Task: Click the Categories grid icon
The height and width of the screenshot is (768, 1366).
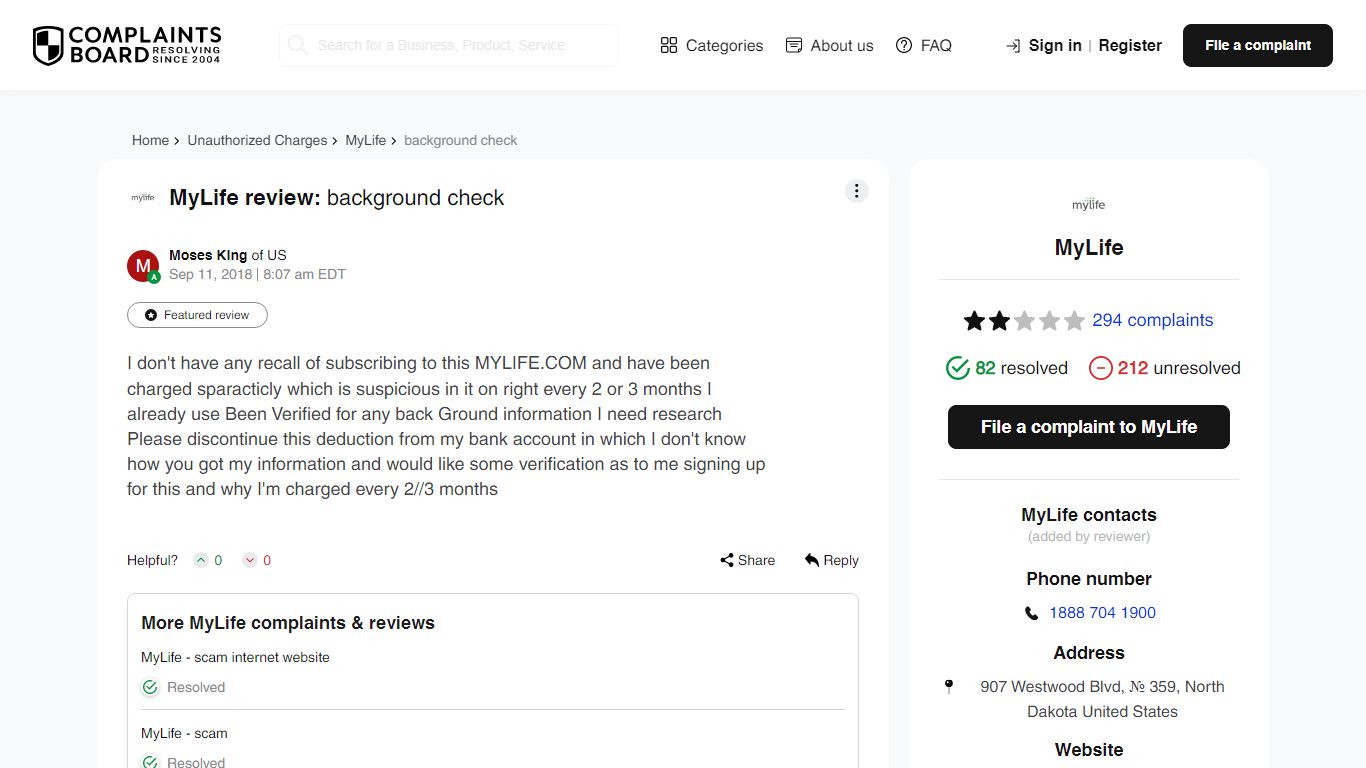Action: click(669, 45)
